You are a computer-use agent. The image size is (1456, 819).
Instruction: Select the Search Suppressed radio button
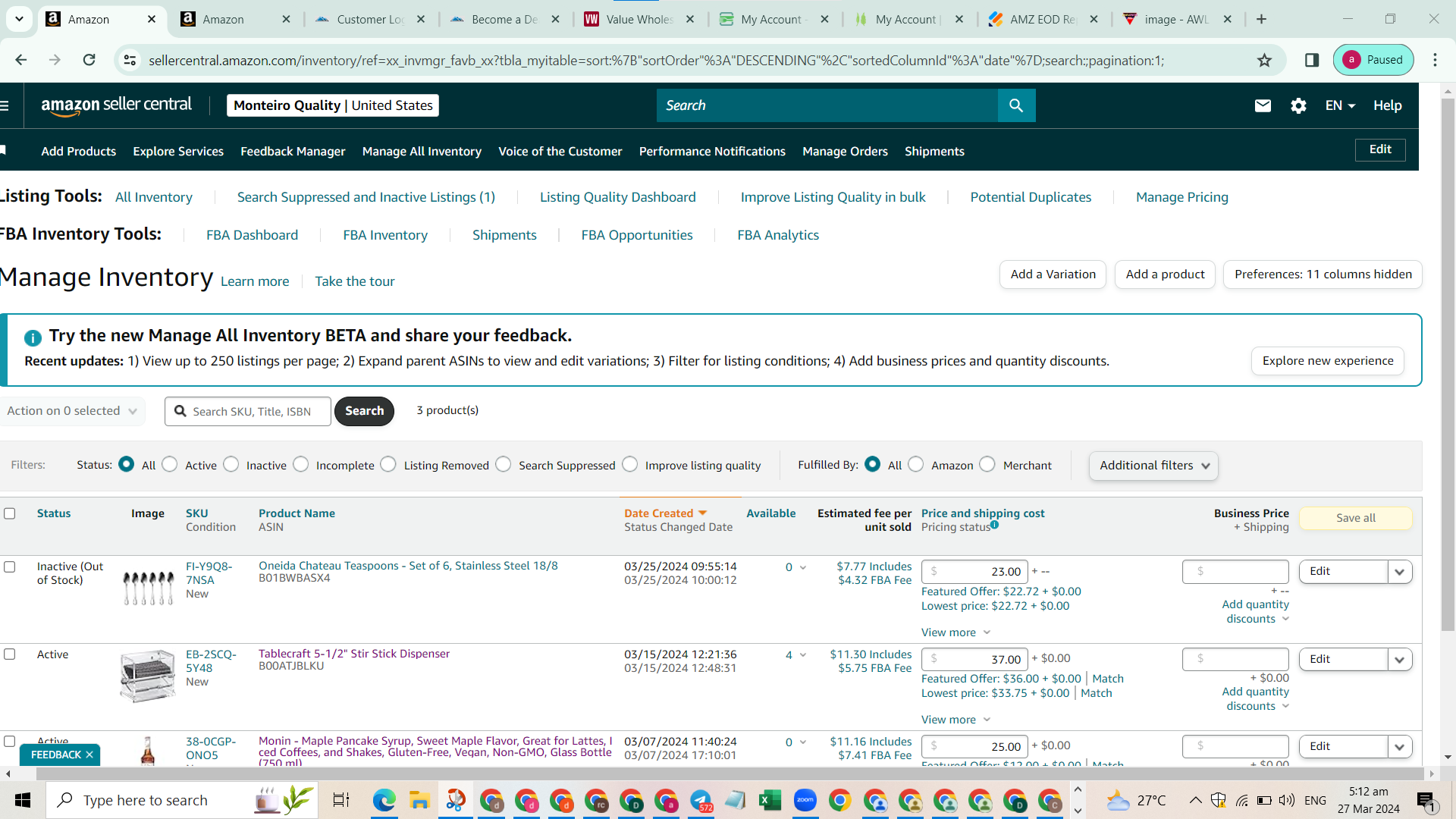coord(504,464)
